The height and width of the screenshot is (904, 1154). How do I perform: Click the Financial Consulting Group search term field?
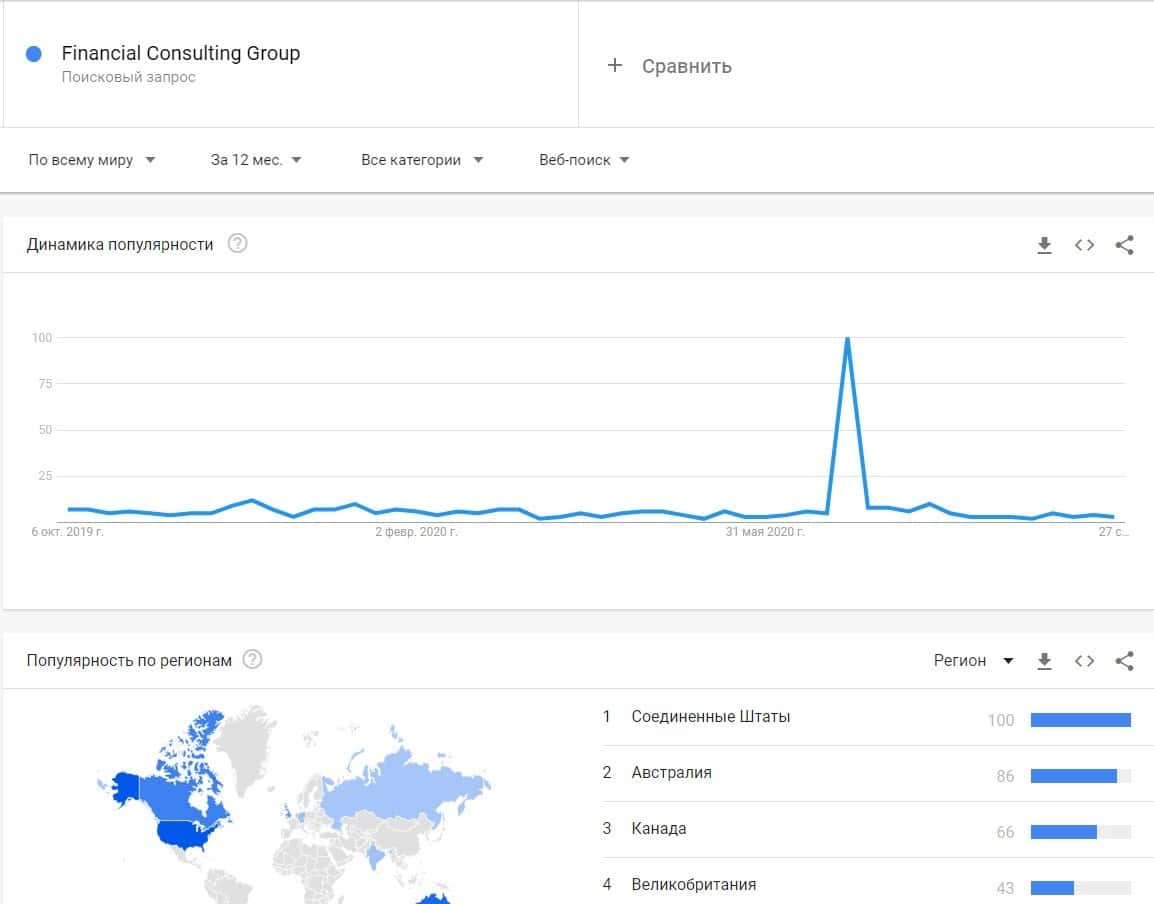coord(180,54)
